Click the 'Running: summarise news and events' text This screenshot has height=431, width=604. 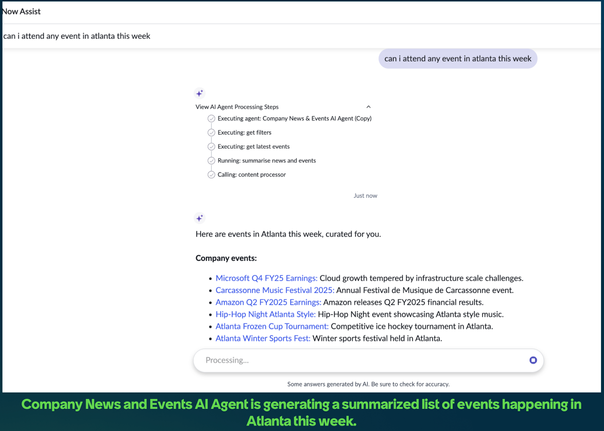click(x=267, y=161)
